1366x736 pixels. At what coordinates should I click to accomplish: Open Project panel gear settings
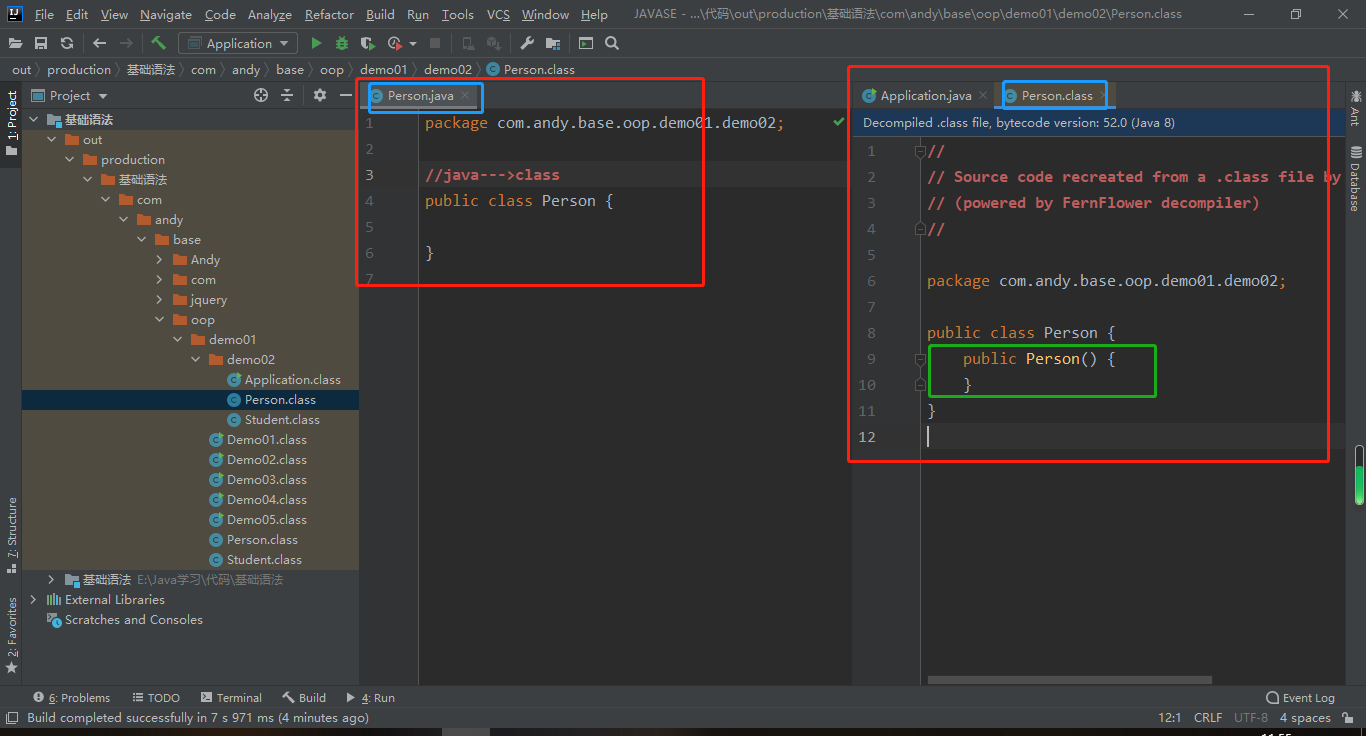coord(319,95)
